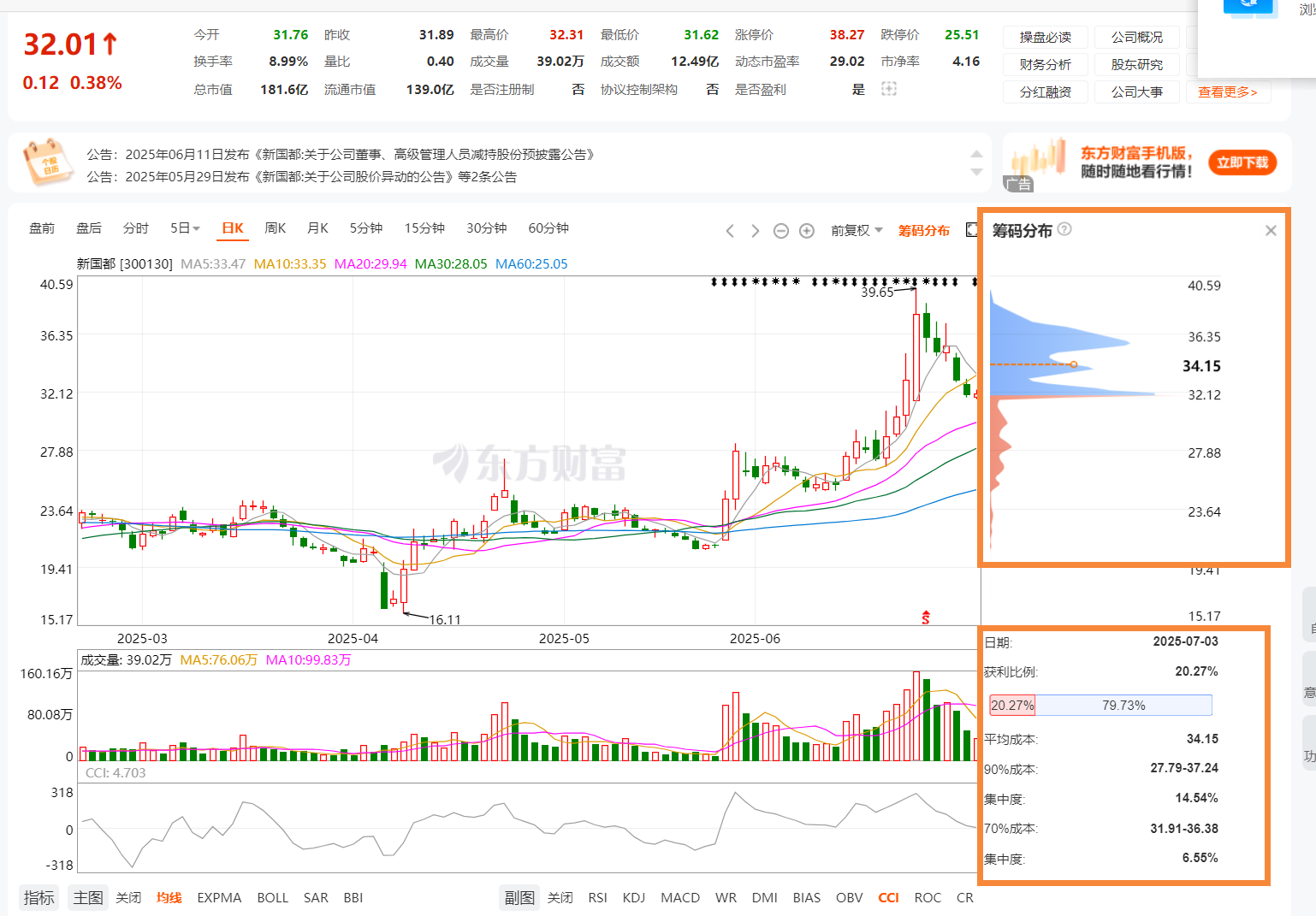The height and width of the screenshot is (916, 1316).
Task: Select CR sub-chart indicator
Action: pyautogui.click(x=965, y=898)
